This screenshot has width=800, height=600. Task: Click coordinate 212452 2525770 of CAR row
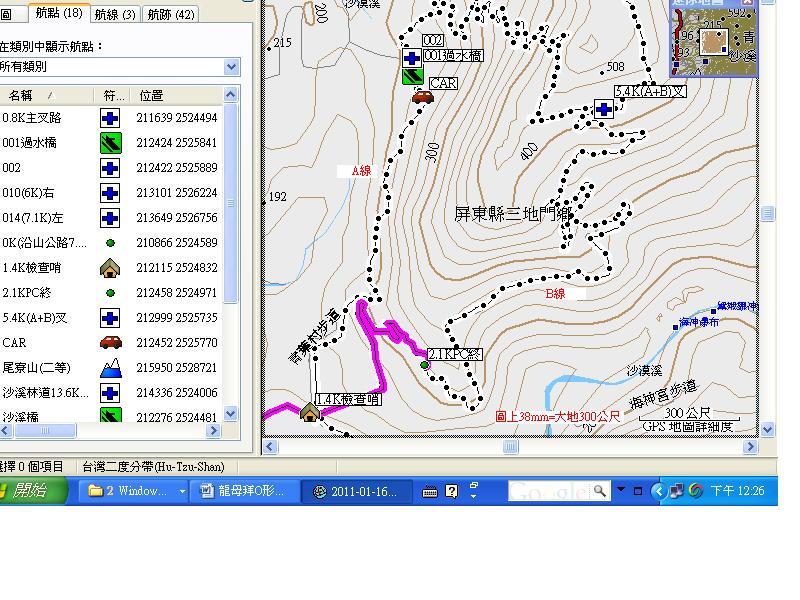[x=177, y=342]
